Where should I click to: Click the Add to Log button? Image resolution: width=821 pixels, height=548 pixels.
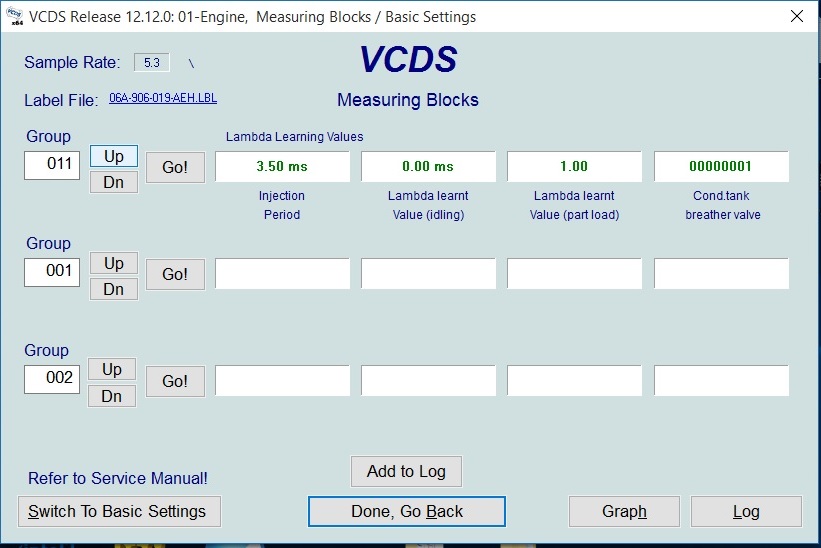point(406,471)
